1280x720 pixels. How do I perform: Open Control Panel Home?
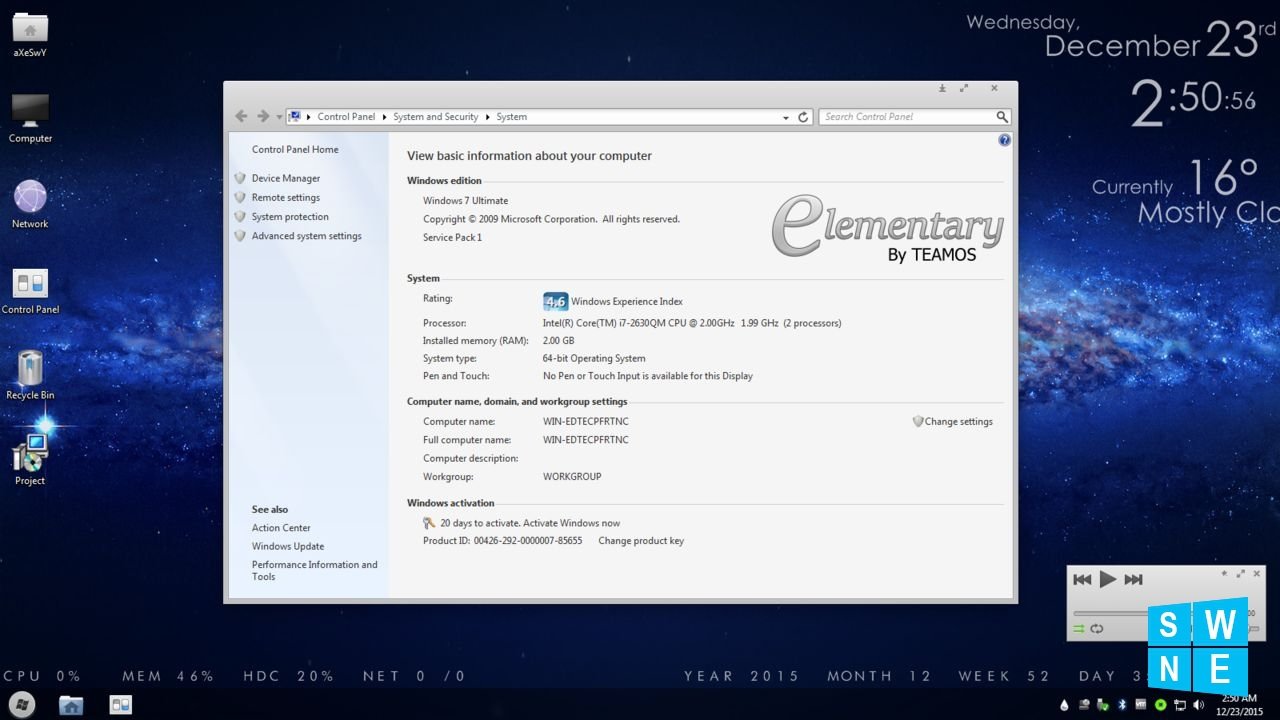click(295, 150)
